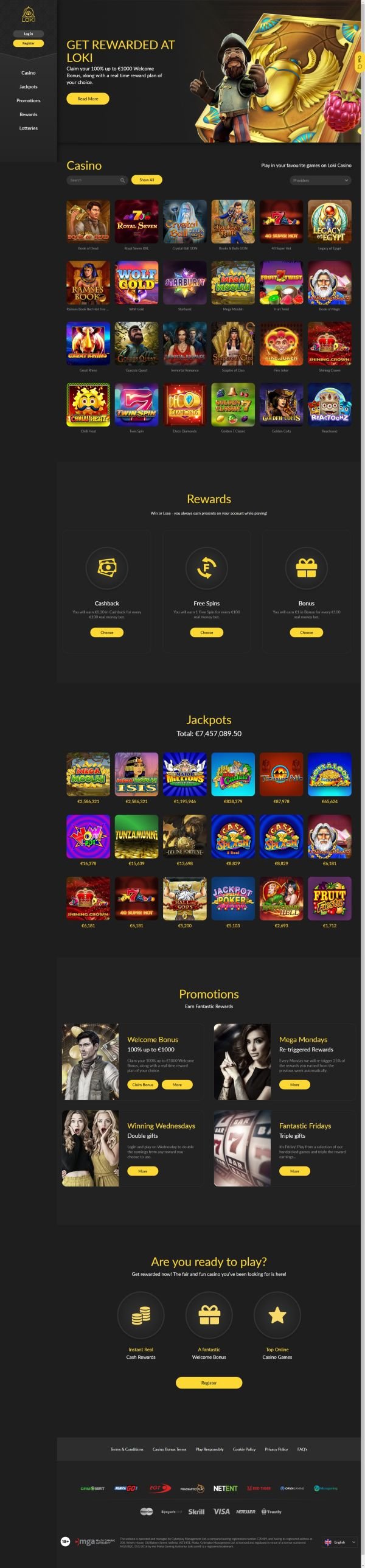Click the Free Spins reward icon
Viewport: 365px width, 1568px height.
click(x=207, y=567)
